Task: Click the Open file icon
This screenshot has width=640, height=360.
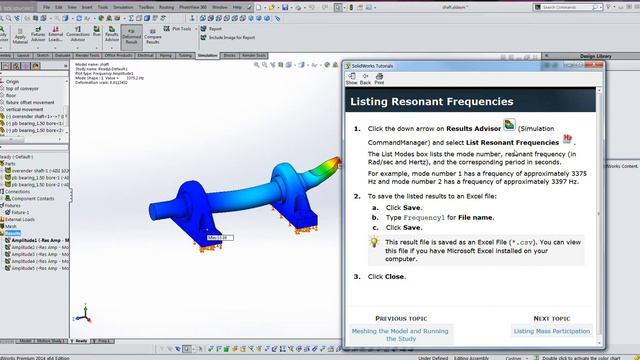Action: (x=271, y=7)
